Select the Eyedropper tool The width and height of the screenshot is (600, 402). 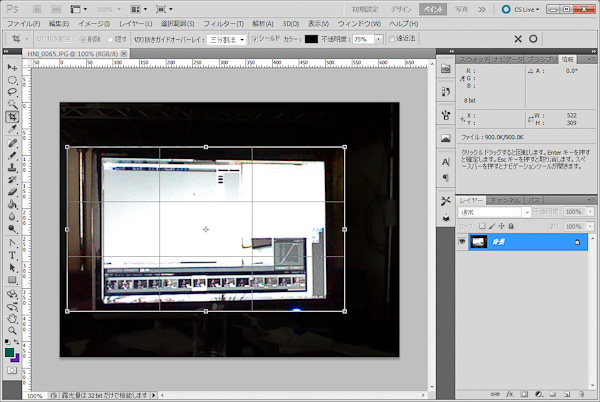coord(12,129)
